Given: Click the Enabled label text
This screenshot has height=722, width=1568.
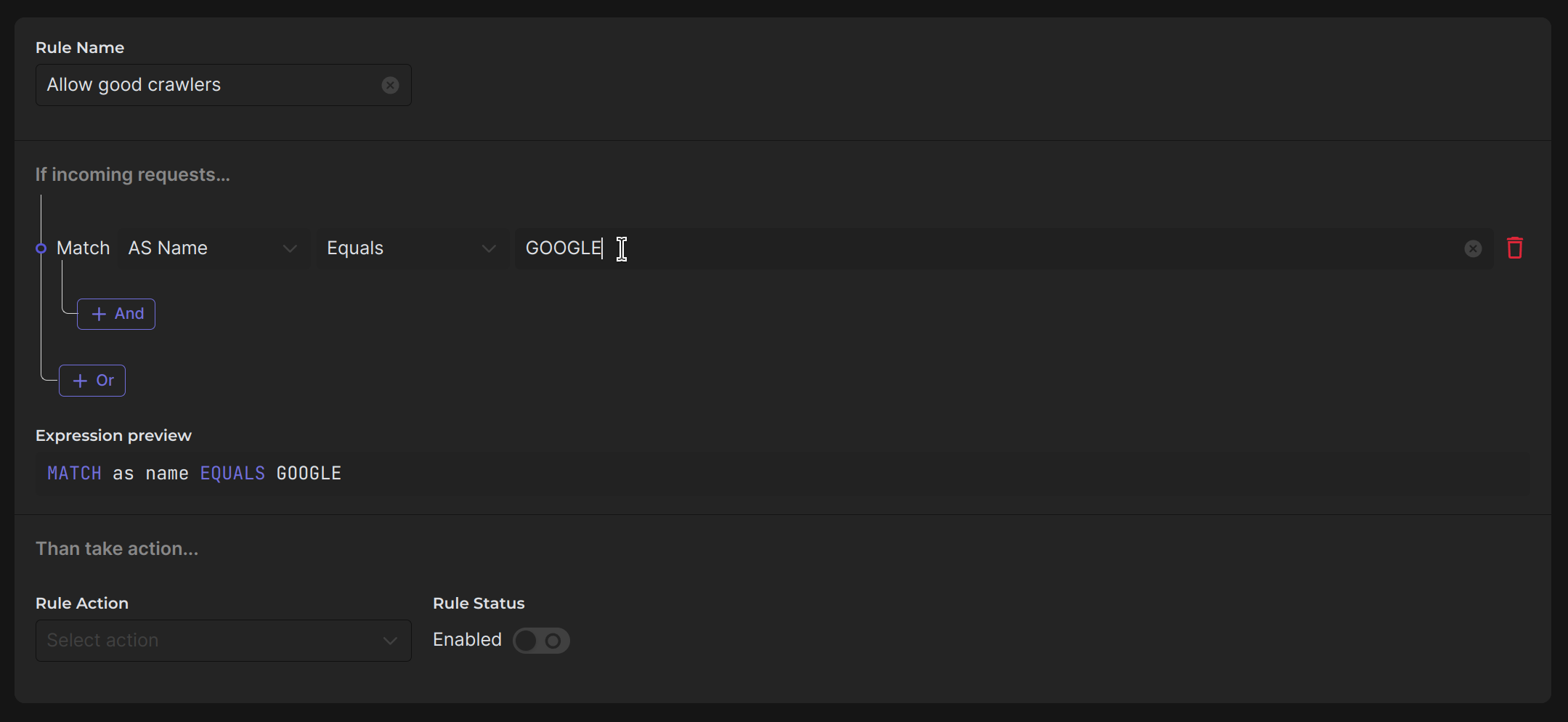Looking at the screenshot, I should [x=467, y=640].
